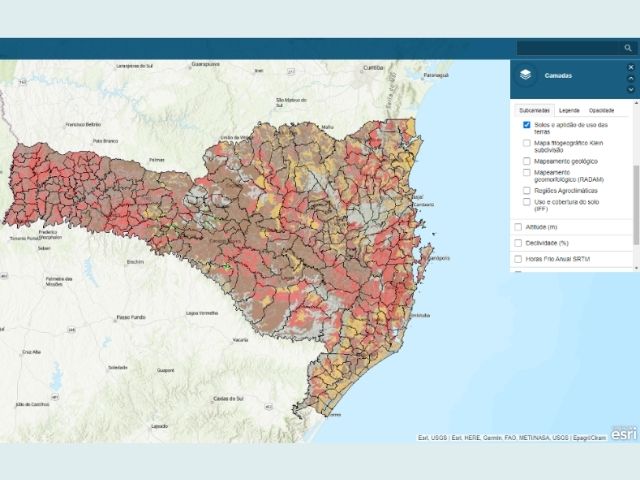Uncheck Solos e aptidão de uso das terras
Viewport: 640px width, 480px height.
point(527,125)
